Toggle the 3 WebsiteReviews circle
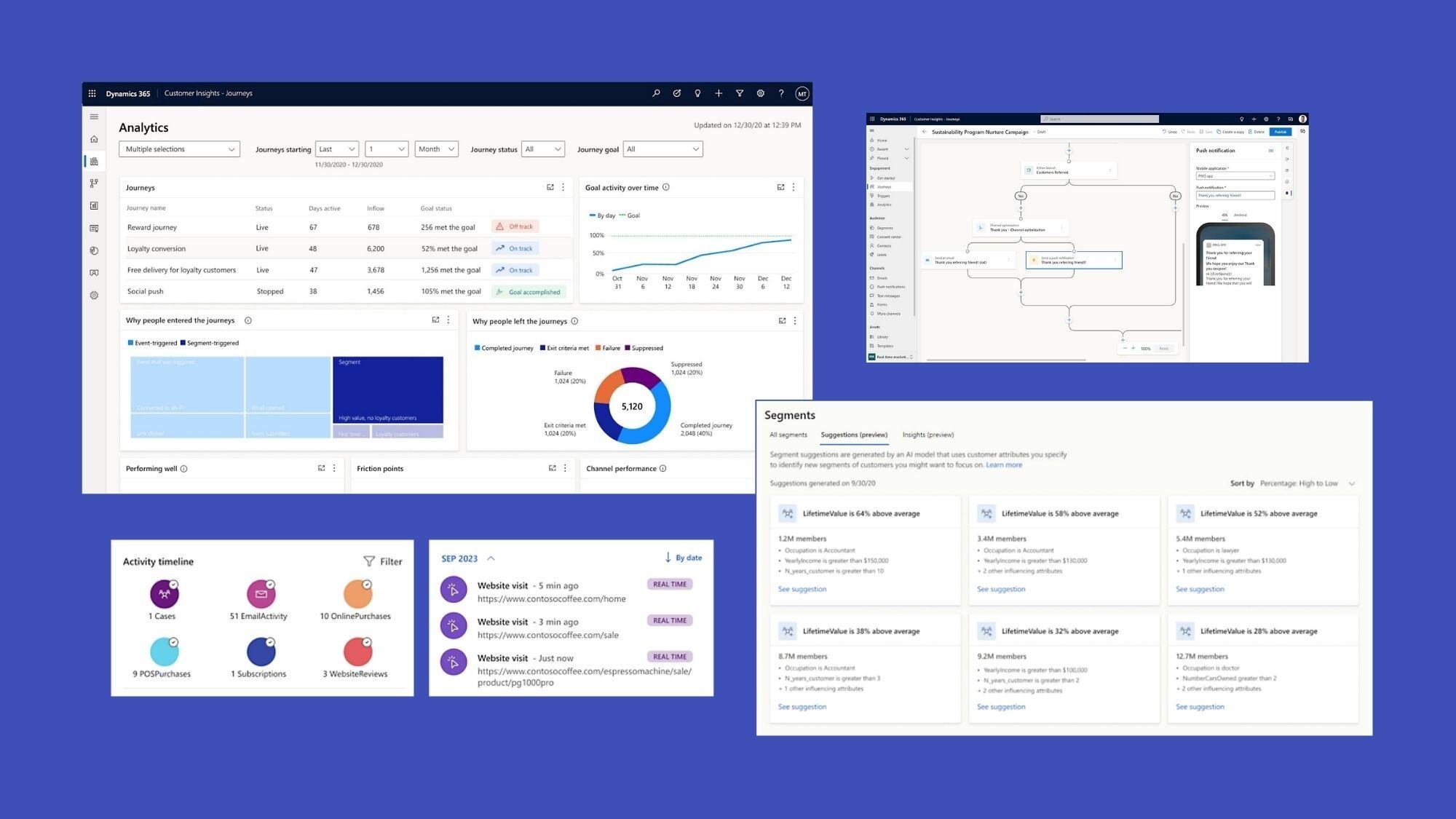The height and width of the screenshot is (819, 1456). coord(358,652)
